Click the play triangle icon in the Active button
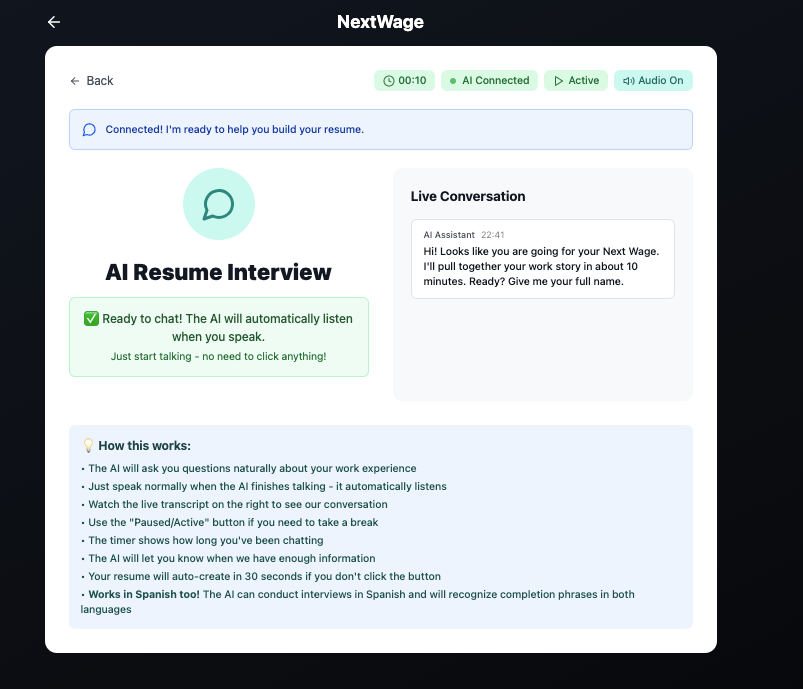803x689 pixels. pyautogui.click(x=559, y=81)
